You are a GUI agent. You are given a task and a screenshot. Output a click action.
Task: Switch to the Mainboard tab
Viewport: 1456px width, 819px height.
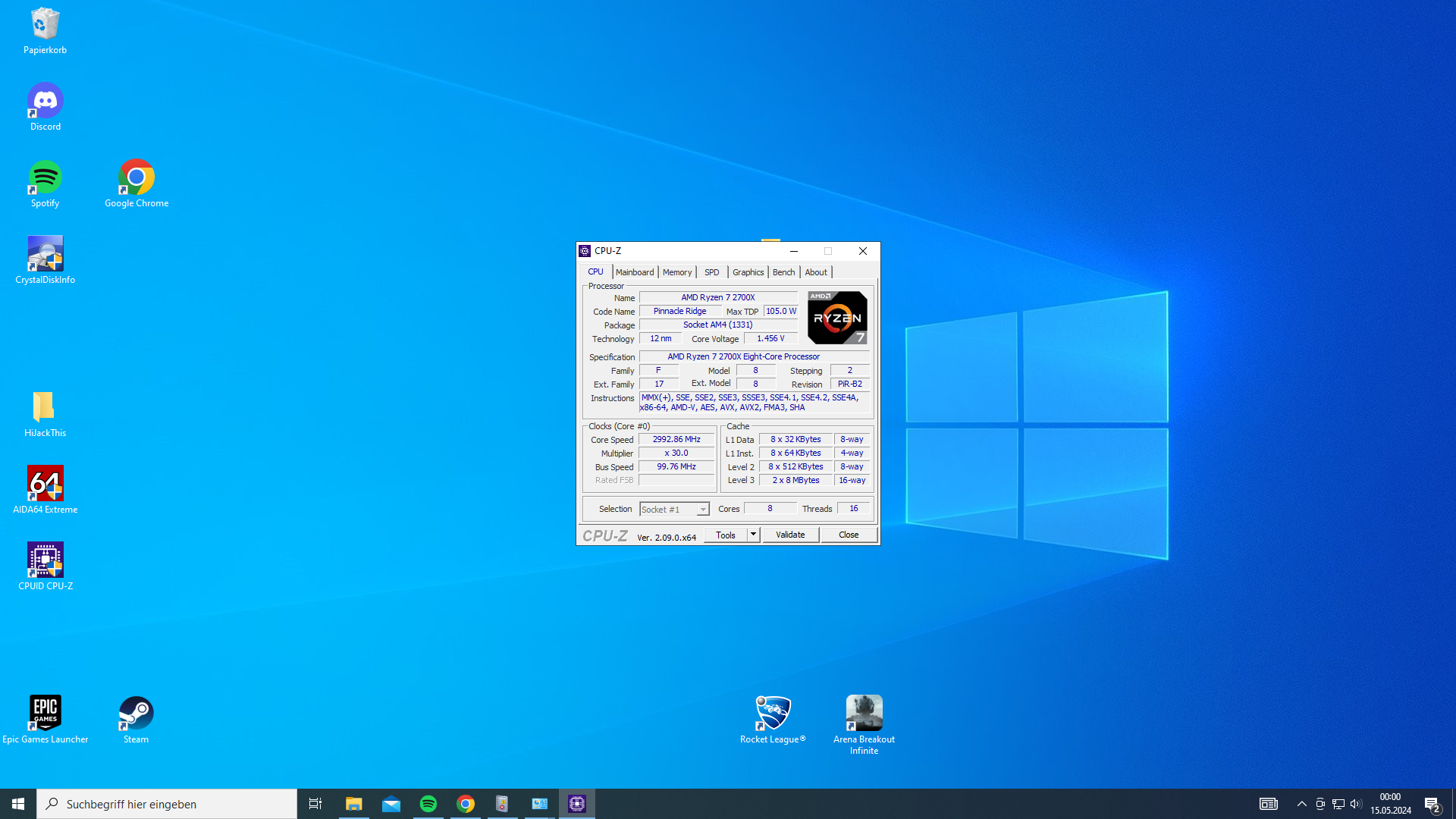coord(634,272)
